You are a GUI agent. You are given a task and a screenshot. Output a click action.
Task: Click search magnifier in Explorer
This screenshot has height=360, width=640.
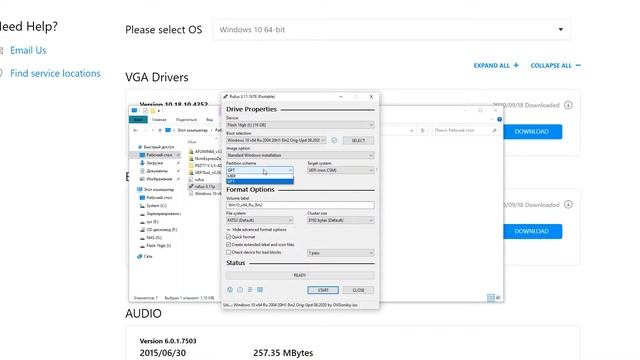(494, 130)
